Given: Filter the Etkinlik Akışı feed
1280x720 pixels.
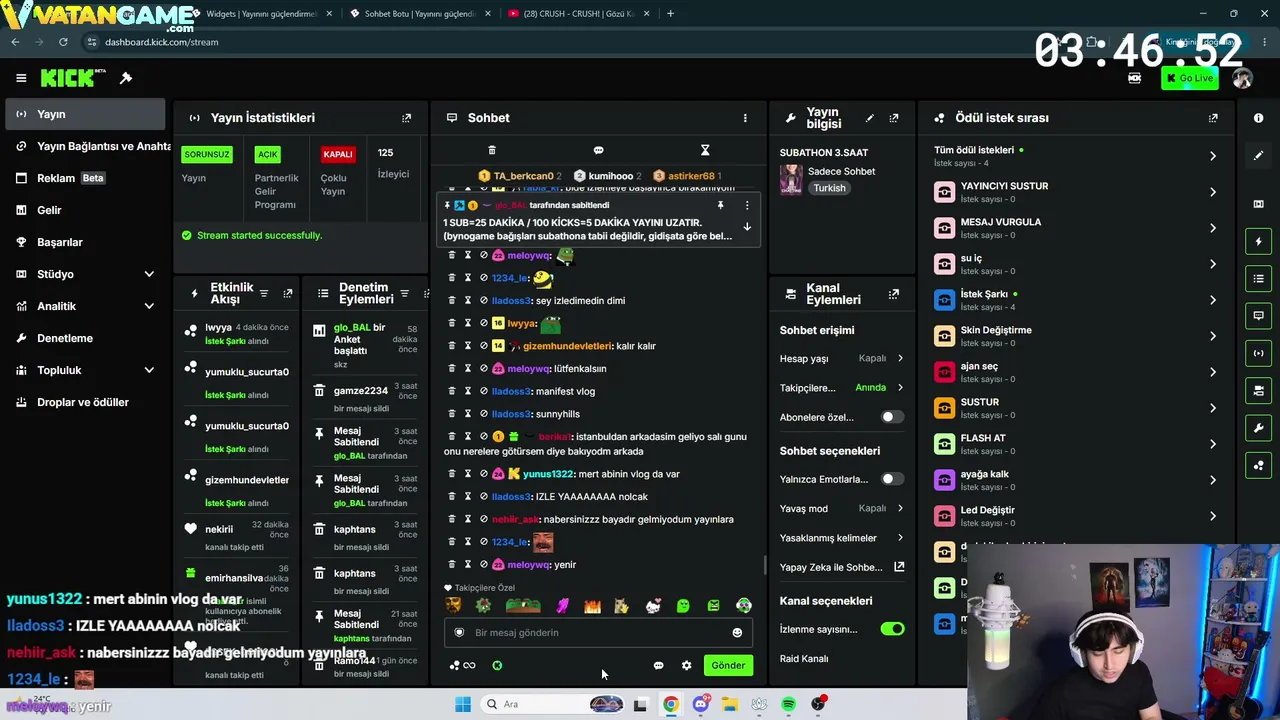Looking at the screenshot, I should click(x=264, y=294).
